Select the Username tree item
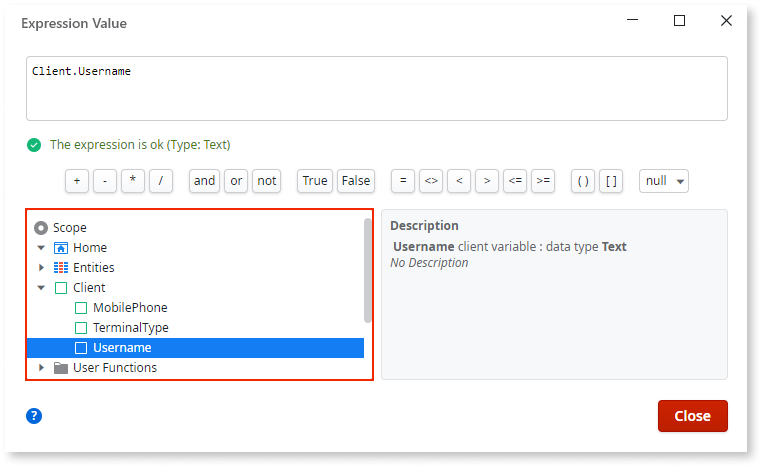Screen dimensions: 762x467 coord(122,348)
